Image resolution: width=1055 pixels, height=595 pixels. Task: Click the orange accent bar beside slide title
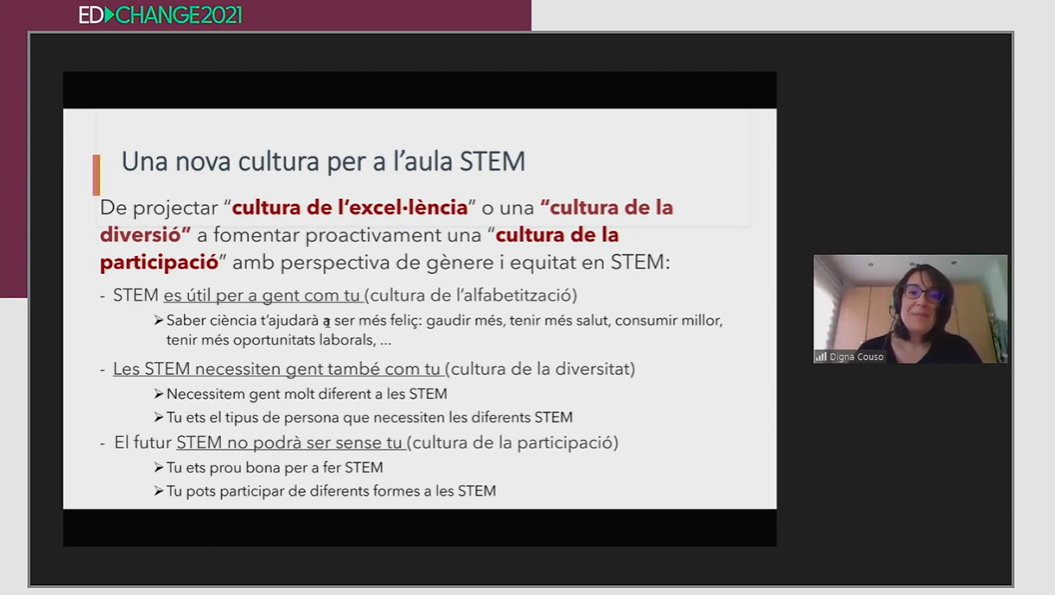coord(96,175)
